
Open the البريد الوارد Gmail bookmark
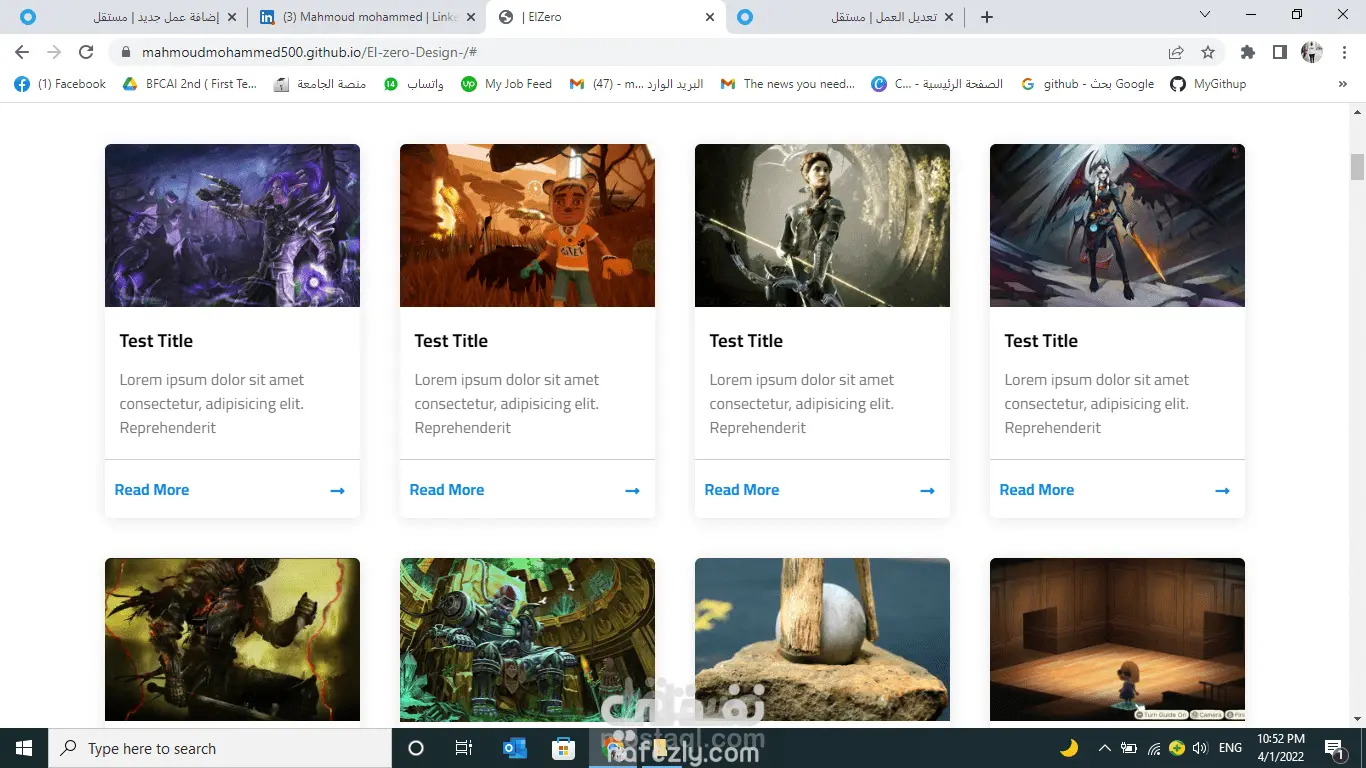coord(636,84)
